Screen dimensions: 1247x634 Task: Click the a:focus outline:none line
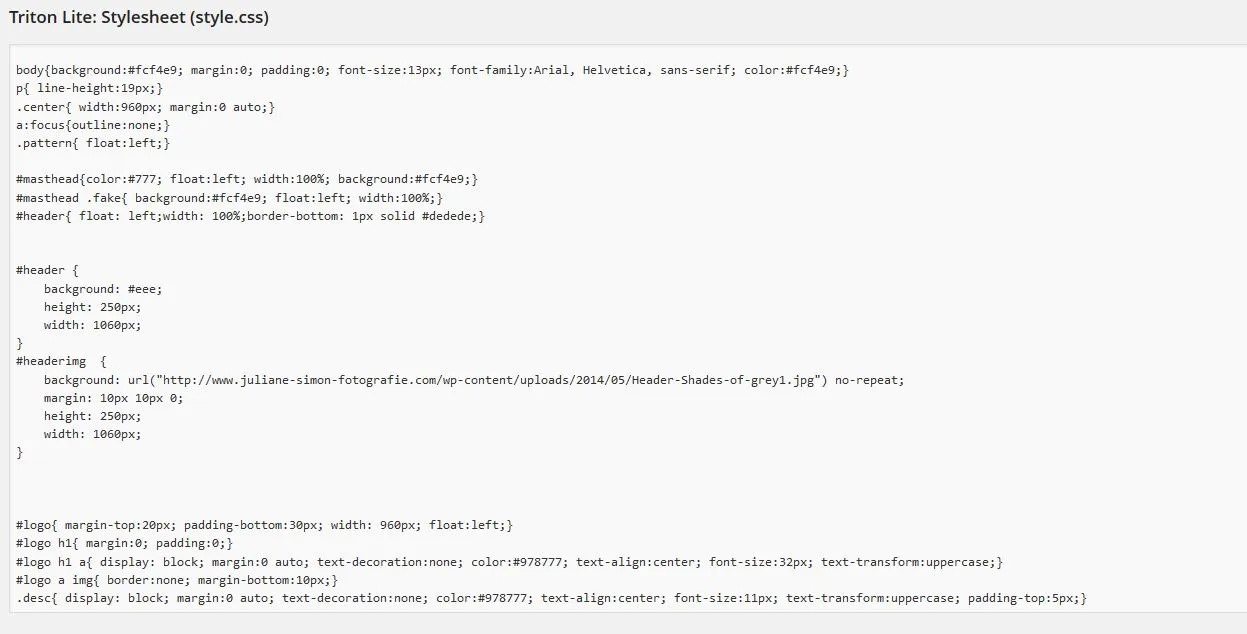(x=93, y=125)
